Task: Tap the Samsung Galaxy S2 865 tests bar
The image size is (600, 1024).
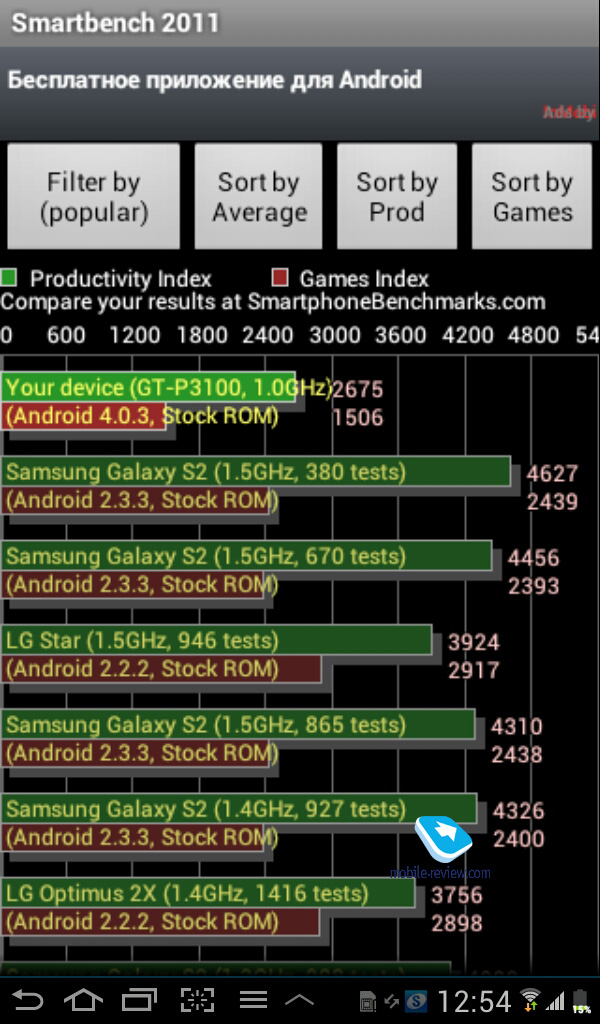Action: pyautogui.click(x=238, y=724)
